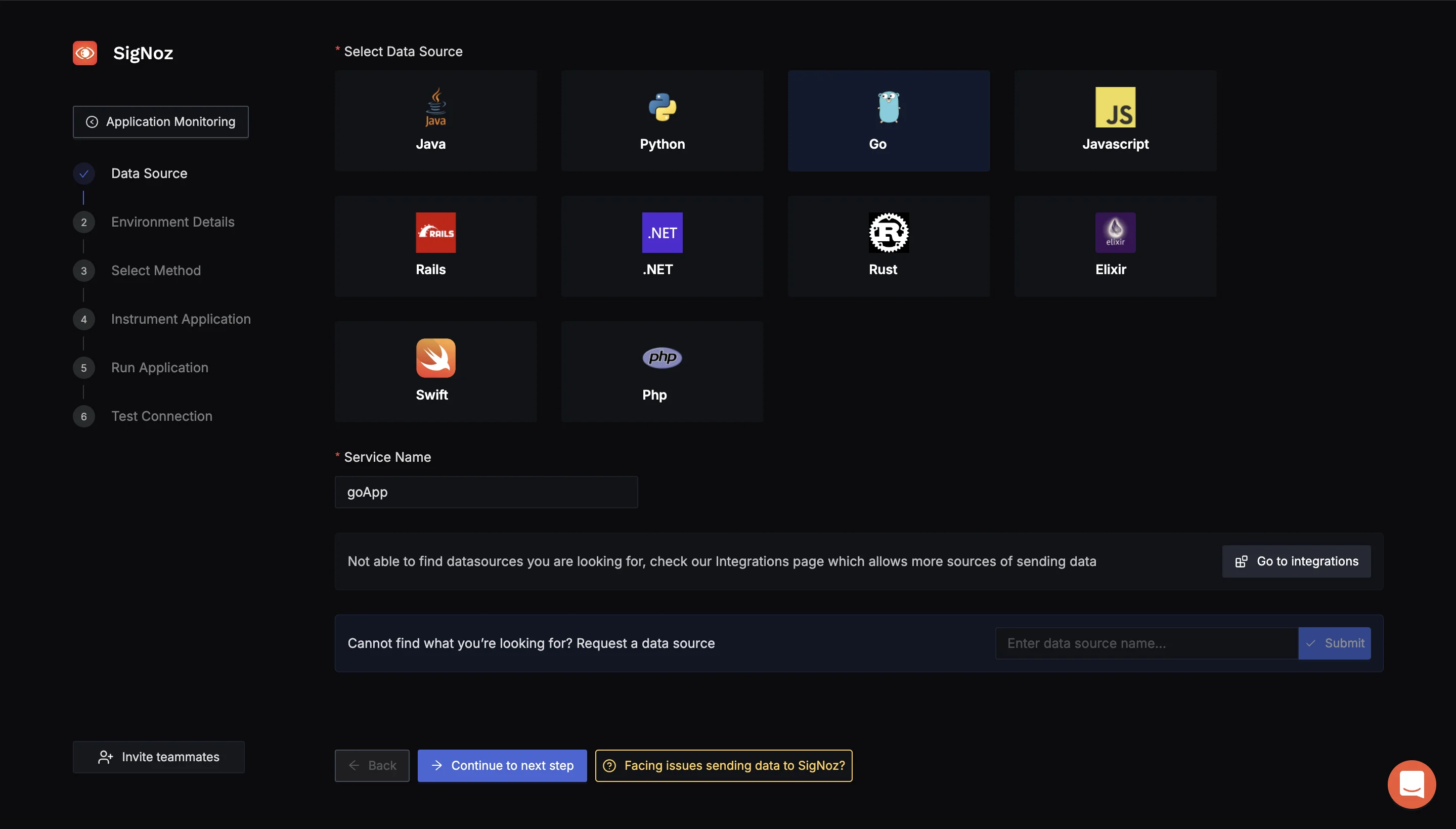Click the Service Name input field
Image resolution: width=1456 pixels, height=829 pixels.
click(x=486, y=492)
